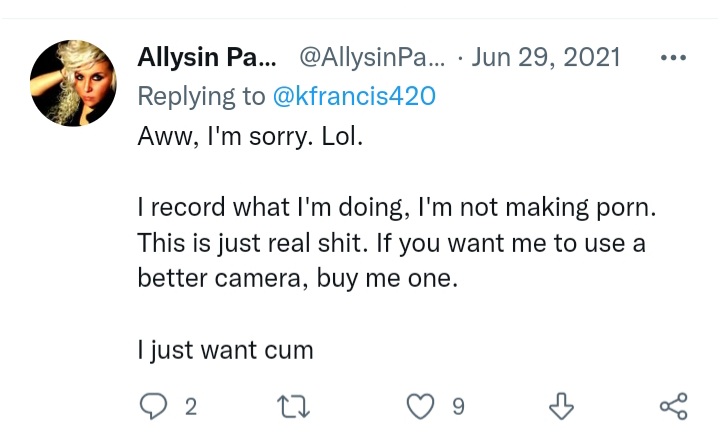Viewport: 720px width, 444px height.
Task: Open the share options icon
Action: tap(674, 406)
